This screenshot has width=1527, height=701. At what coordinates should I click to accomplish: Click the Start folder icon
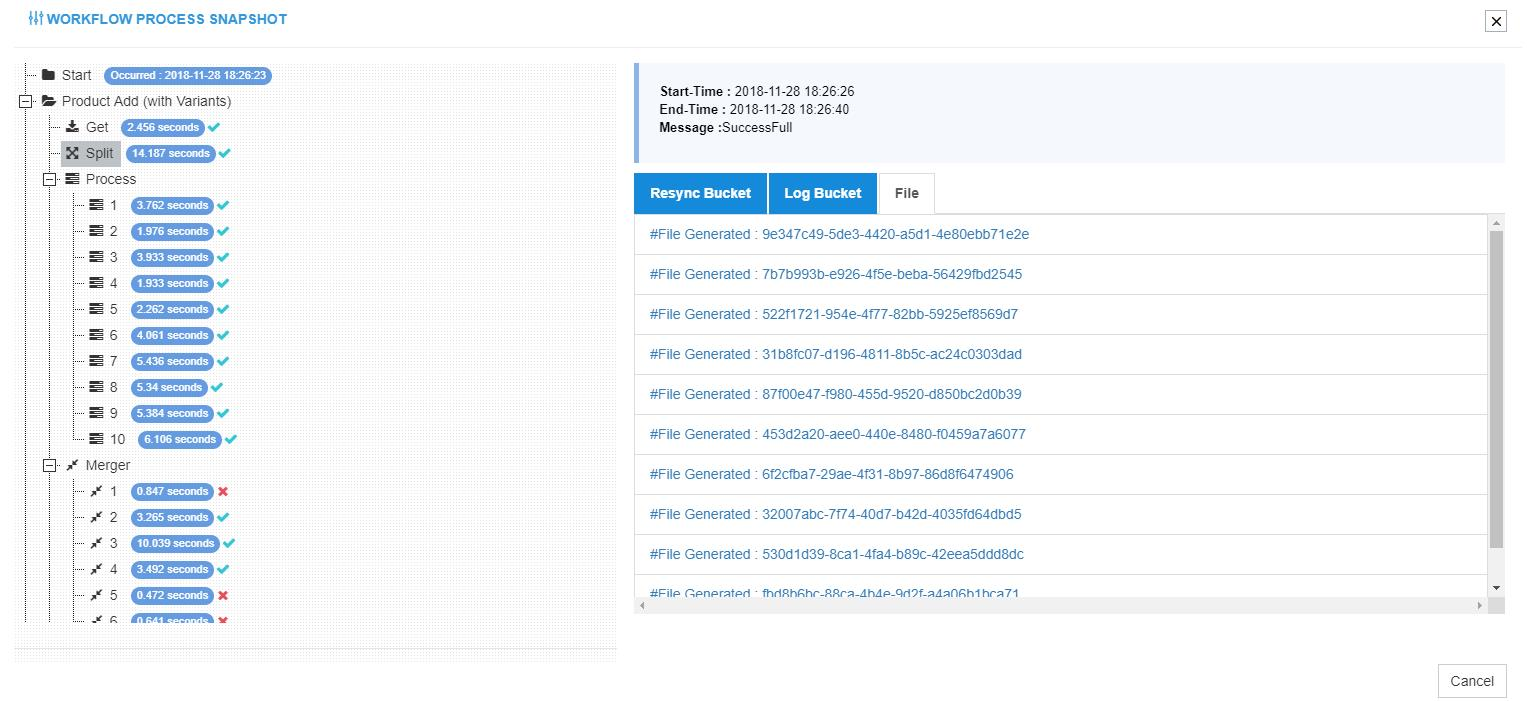pos(48,75)
